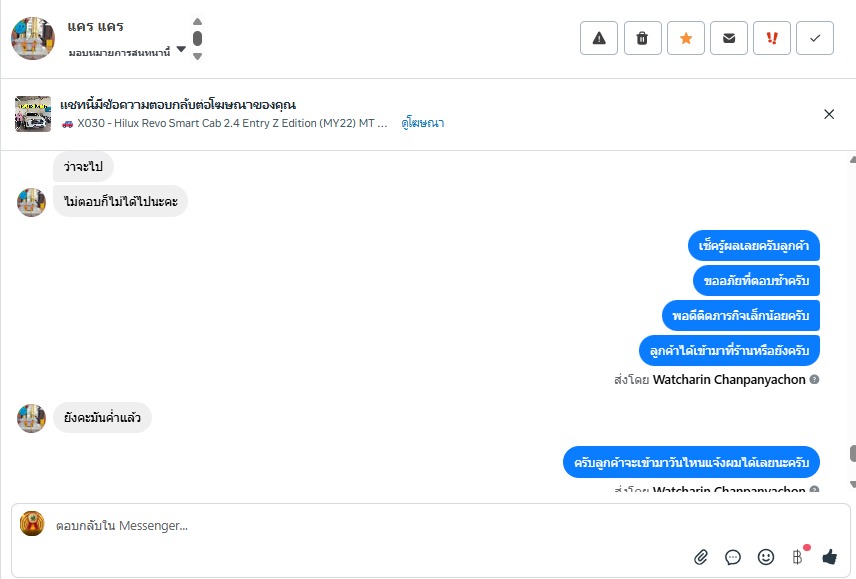Mark conversation as done with checkmark
Screen dimensions: 856x579
point(815,38)
